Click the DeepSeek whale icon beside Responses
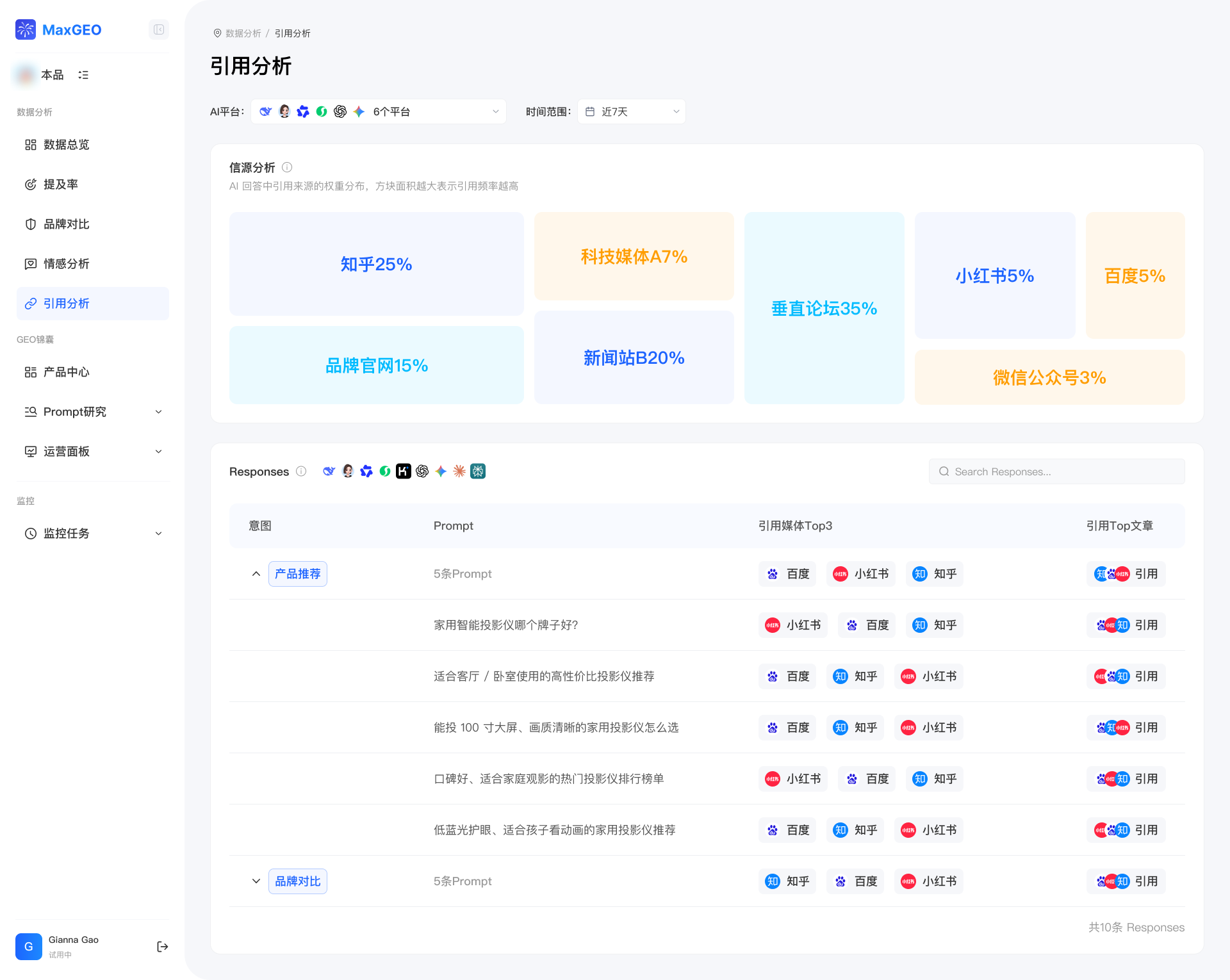Image resolution: width=1230 pixels, height=980 pixels. coord(329,471)
